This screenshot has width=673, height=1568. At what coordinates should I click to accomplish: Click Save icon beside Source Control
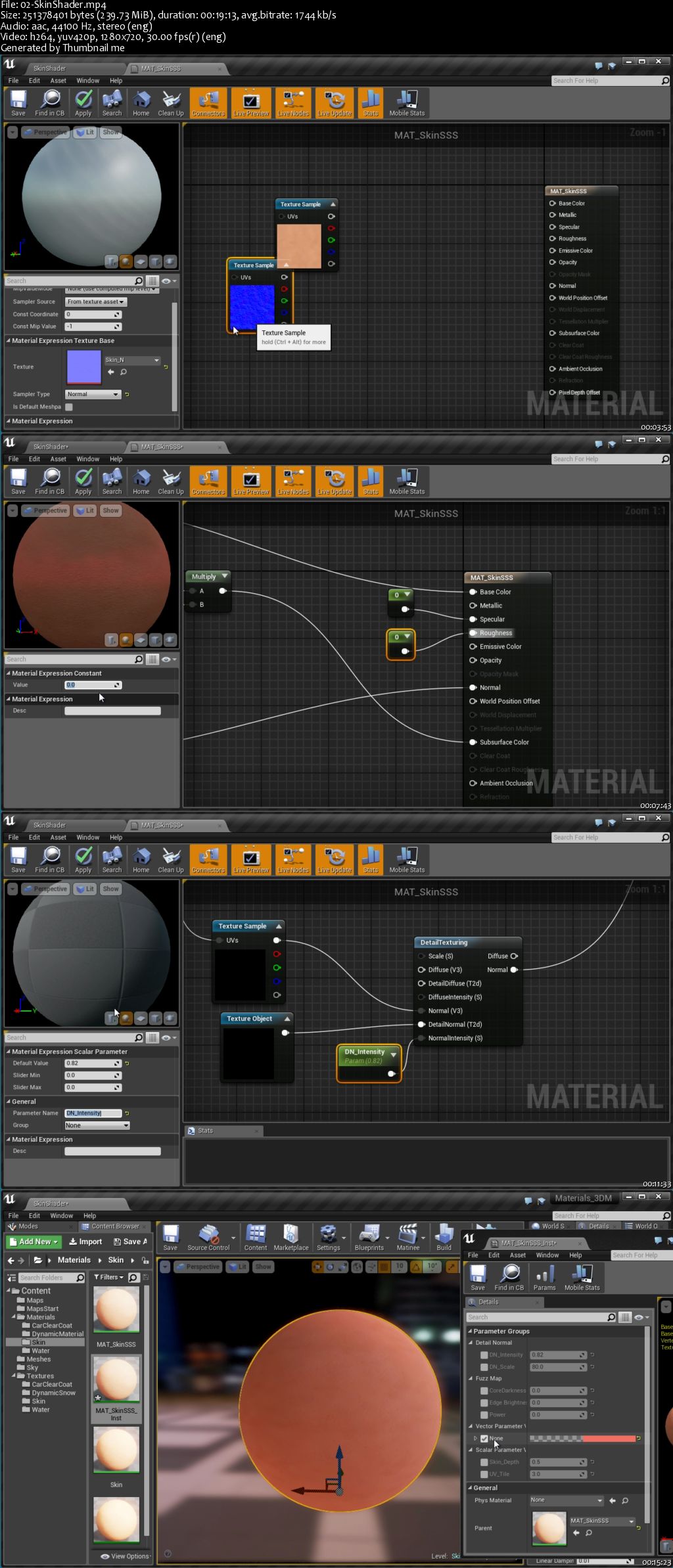[170, 1238]
